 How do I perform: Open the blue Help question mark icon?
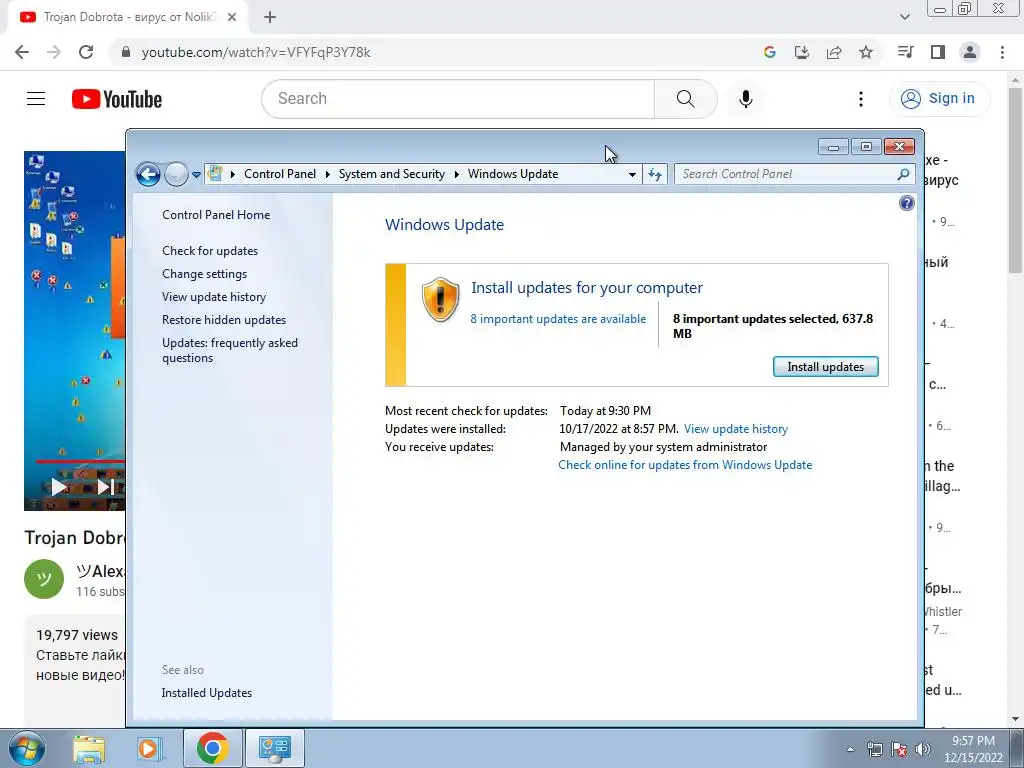(906, 203)
